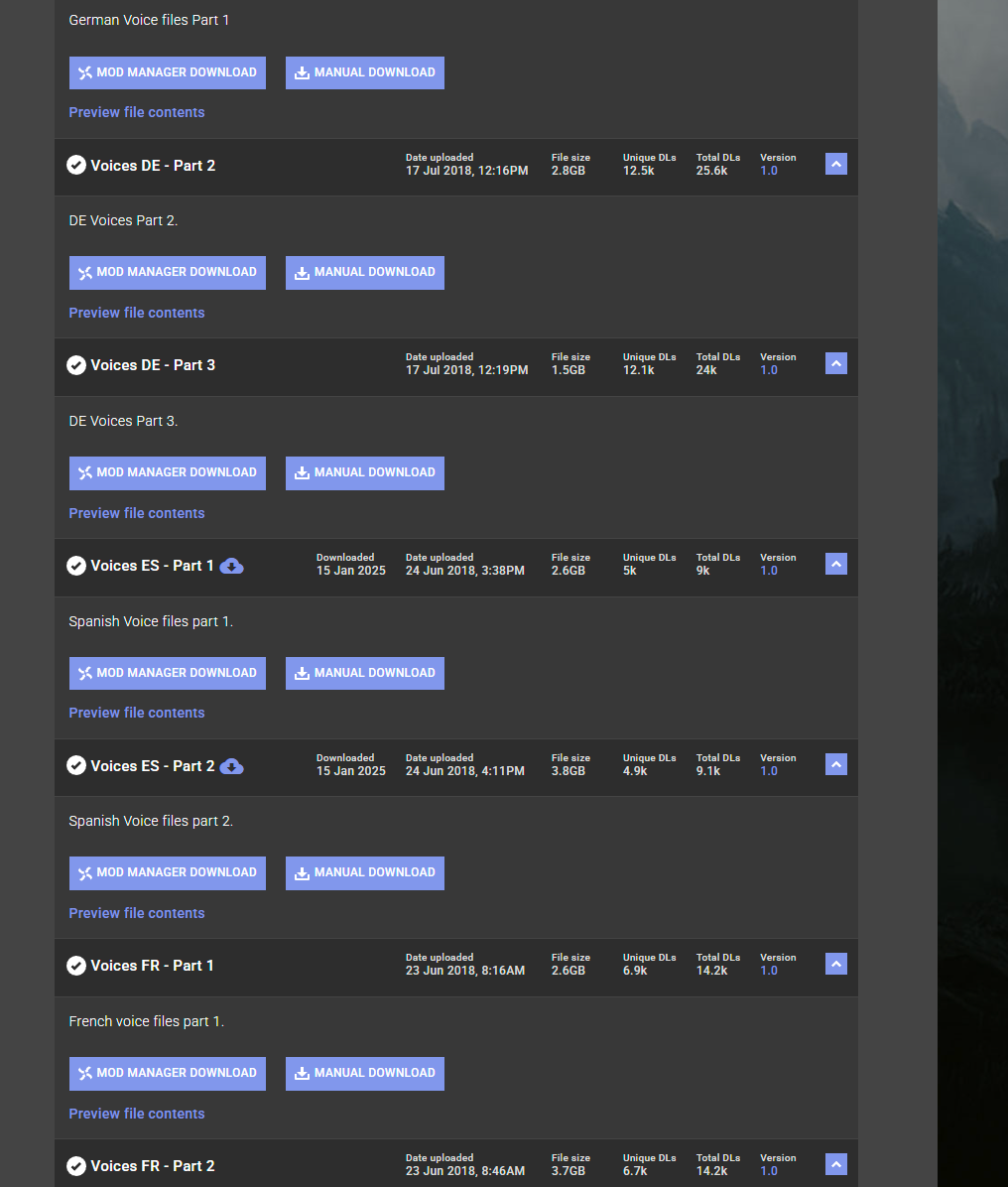This screenshot has height=1187, width=1008.
Task: Collapse the Voices ES - Part 1 file entry
Action: (835, 564)
